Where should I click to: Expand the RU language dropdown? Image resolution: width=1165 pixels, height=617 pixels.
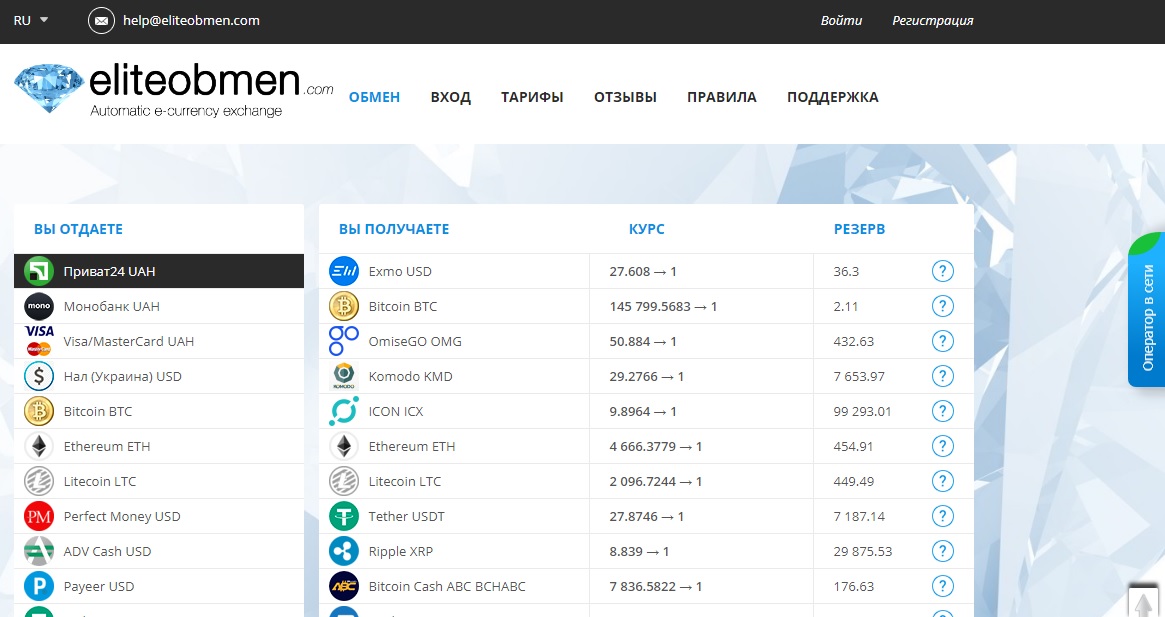point(31,20)
